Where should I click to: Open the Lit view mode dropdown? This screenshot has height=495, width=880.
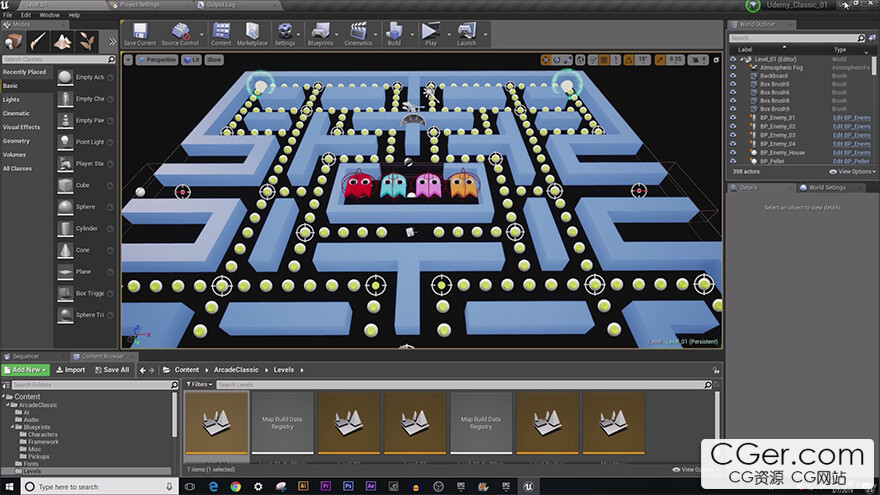pyautogui.click(x=192, y=59)
